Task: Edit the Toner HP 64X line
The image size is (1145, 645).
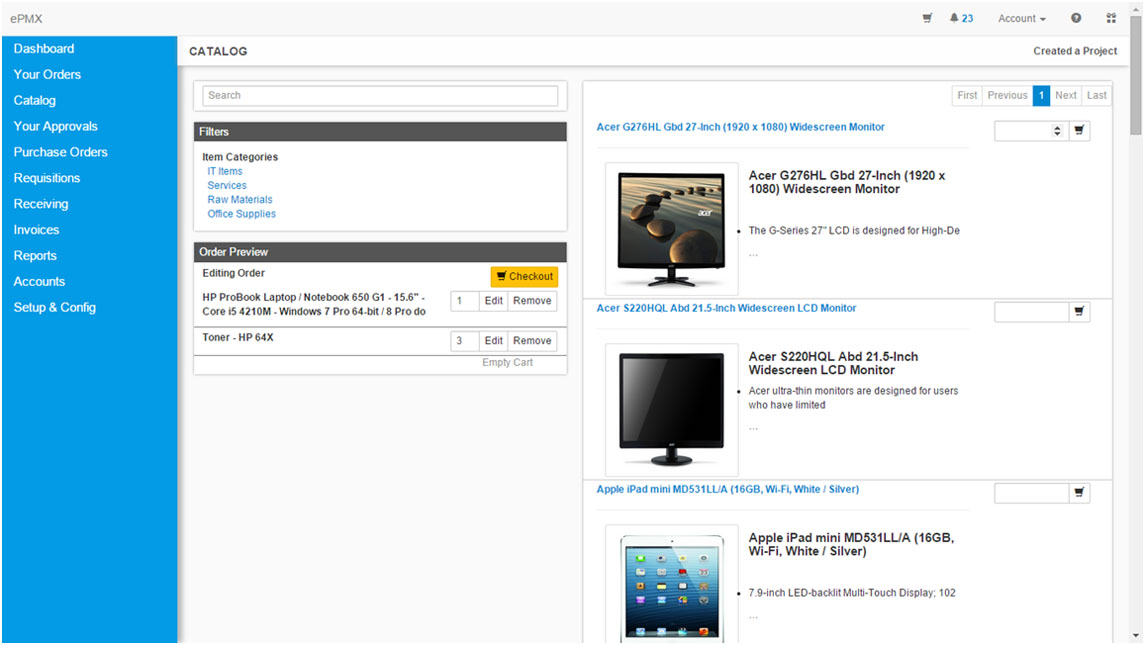Action: tap(494, 341)
